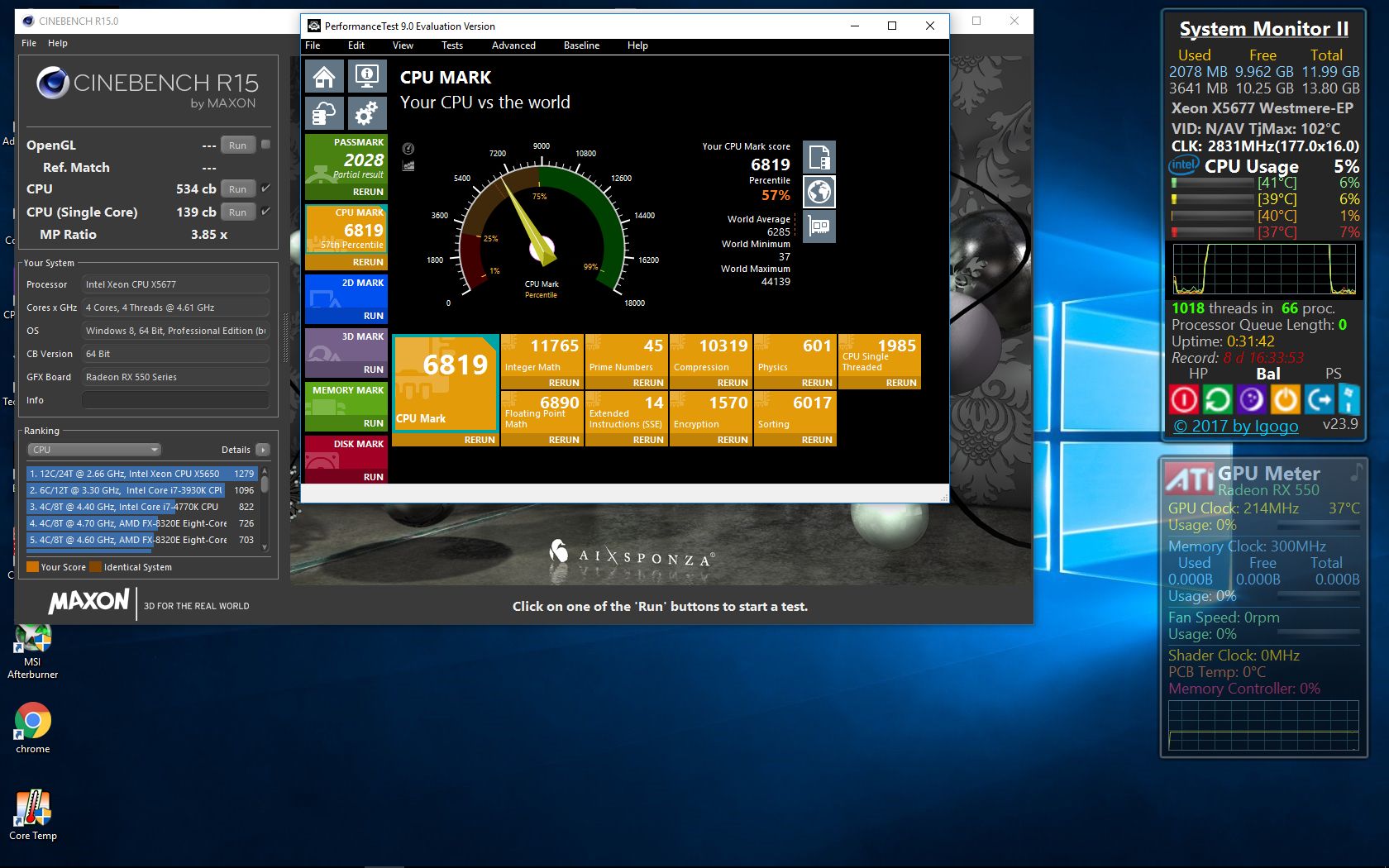Open the File menu in Cinebench
The width and height of the screenshot is (1389, 868).
point(29,43)
